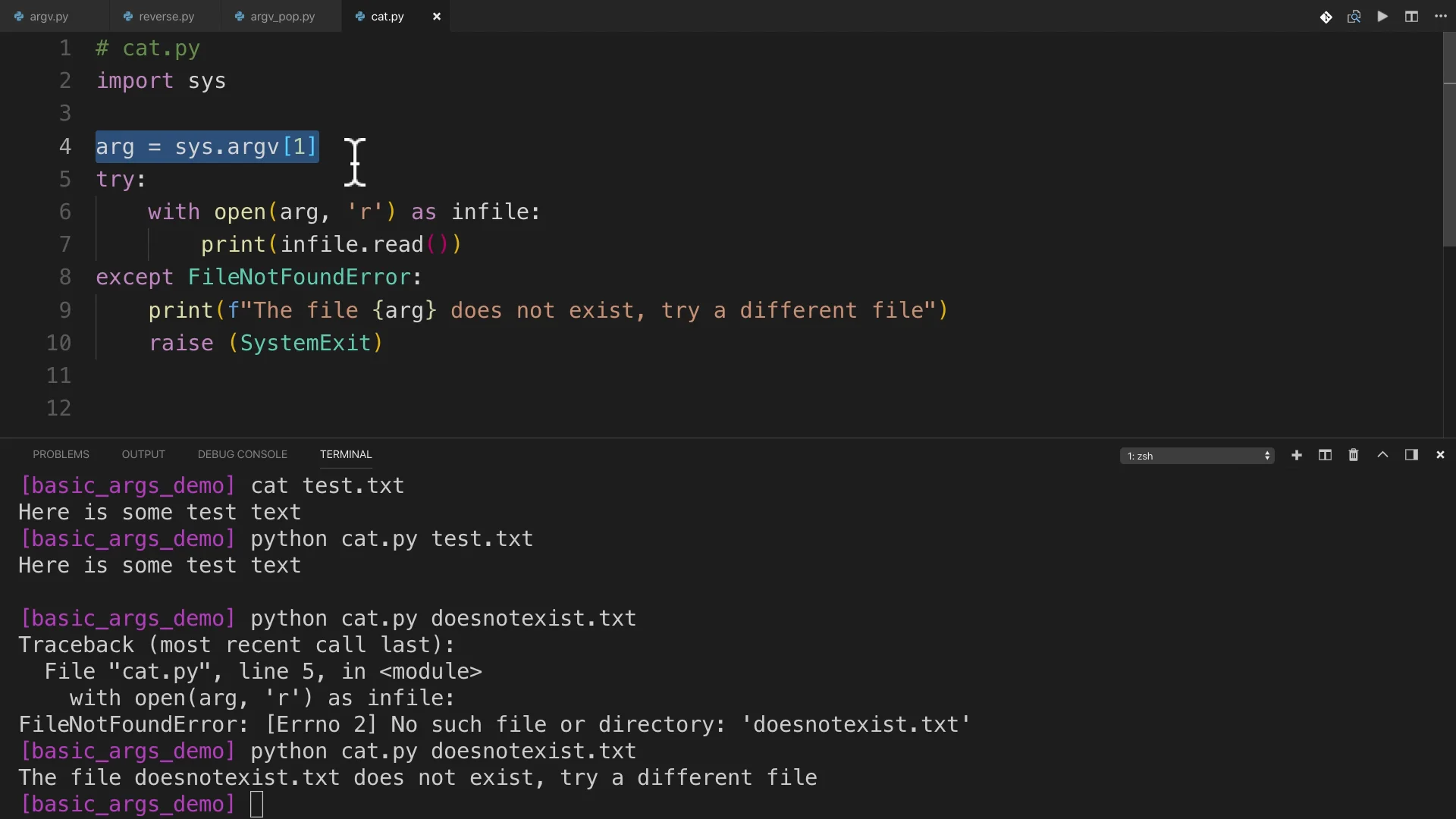Click the Git source control icon in editor toolbar
1456x819 pixels.
(1326, 17)
